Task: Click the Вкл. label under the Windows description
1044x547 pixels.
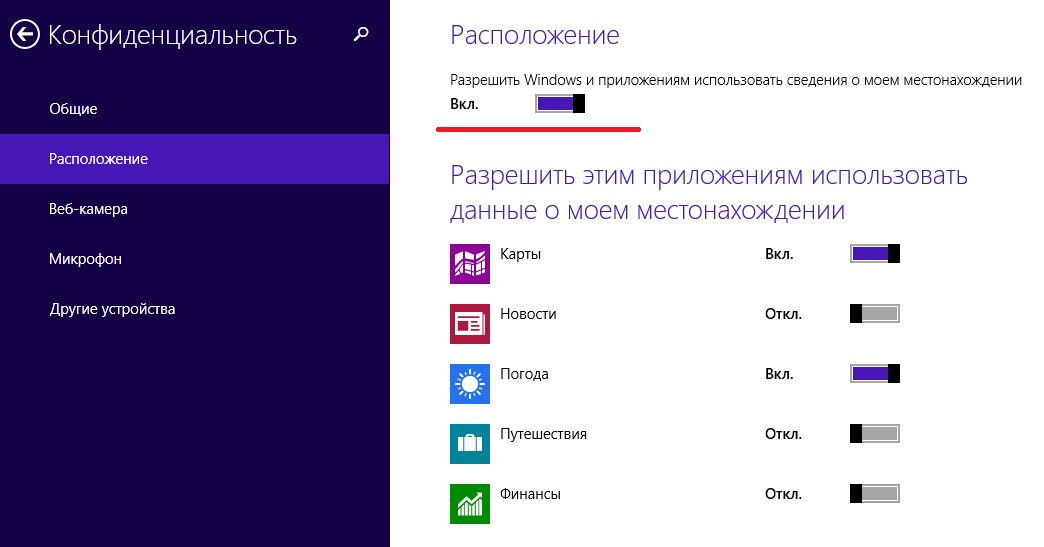Action: tap(464, 104)
